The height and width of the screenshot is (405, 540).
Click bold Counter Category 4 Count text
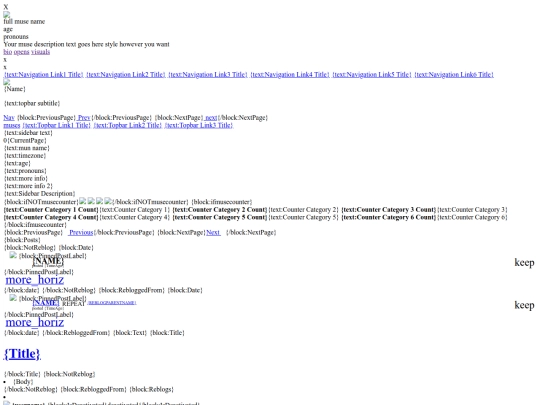(51, 217)
